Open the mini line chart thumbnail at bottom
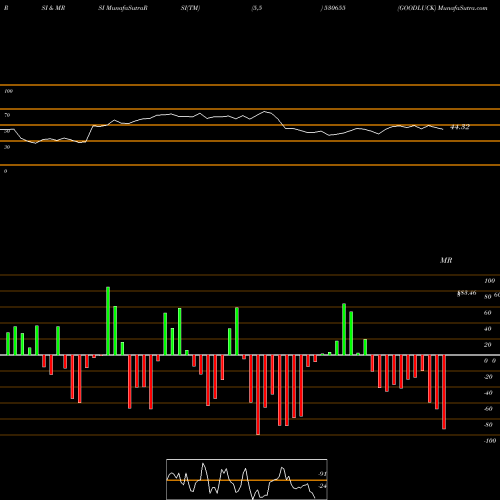Image resolution: width=500 pixels, height=500 pixels. pyautogui.click(x=247, y=479)
